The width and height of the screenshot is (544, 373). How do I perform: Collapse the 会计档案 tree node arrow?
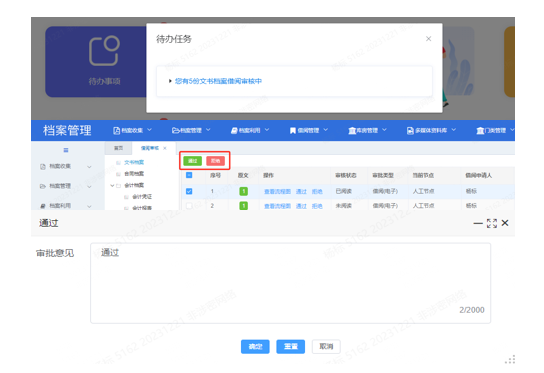[x=112, y=186]
